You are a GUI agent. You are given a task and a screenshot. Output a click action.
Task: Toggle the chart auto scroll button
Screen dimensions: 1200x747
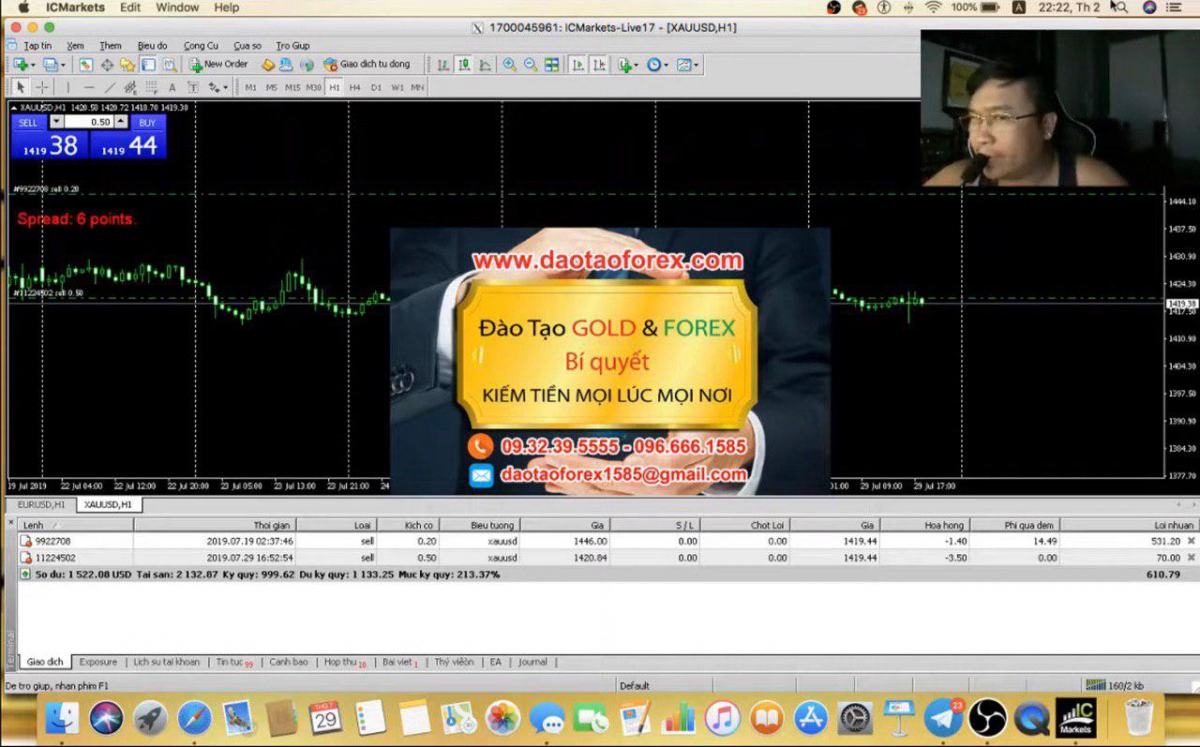pos(577,65)
